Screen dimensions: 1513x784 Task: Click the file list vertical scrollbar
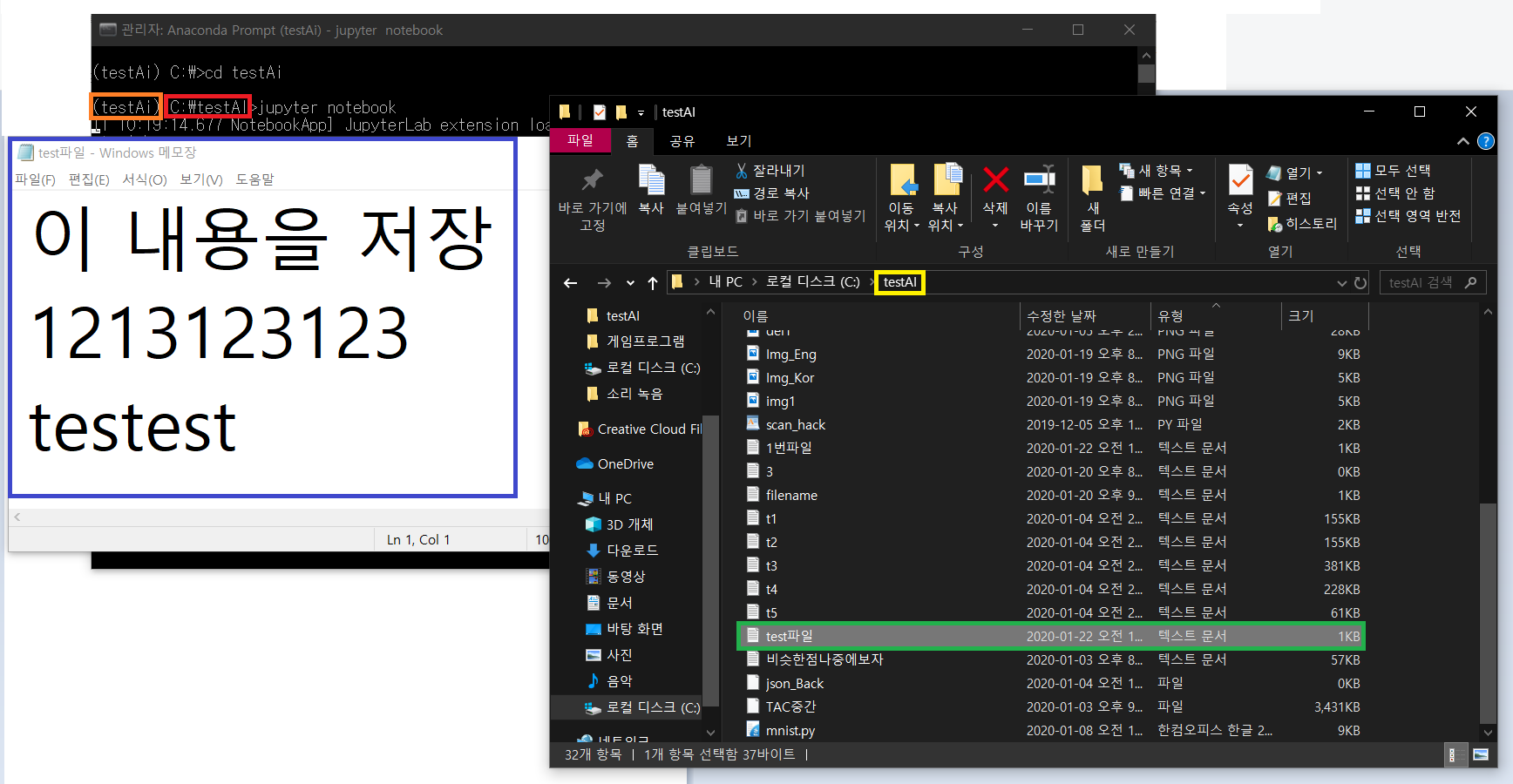click(x=1488, y=613)
